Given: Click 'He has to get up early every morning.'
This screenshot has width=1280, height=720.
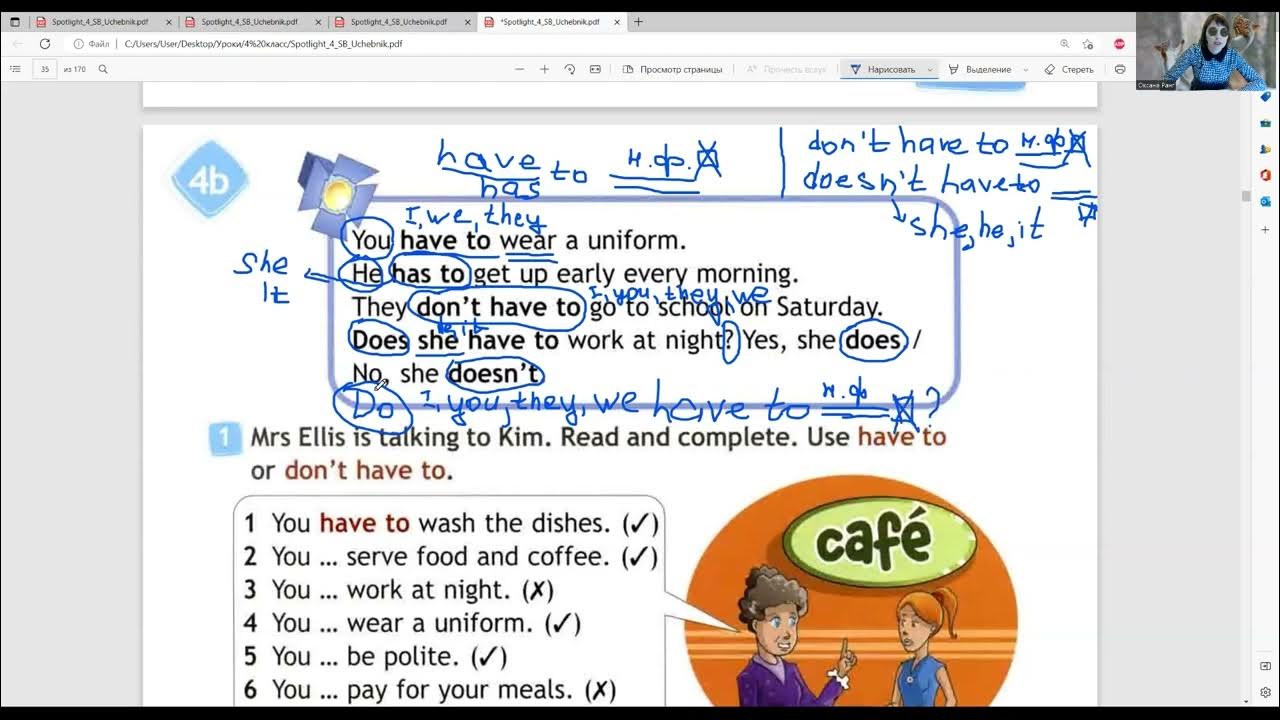Looking at the screenshot, I should tap(576, 273).
